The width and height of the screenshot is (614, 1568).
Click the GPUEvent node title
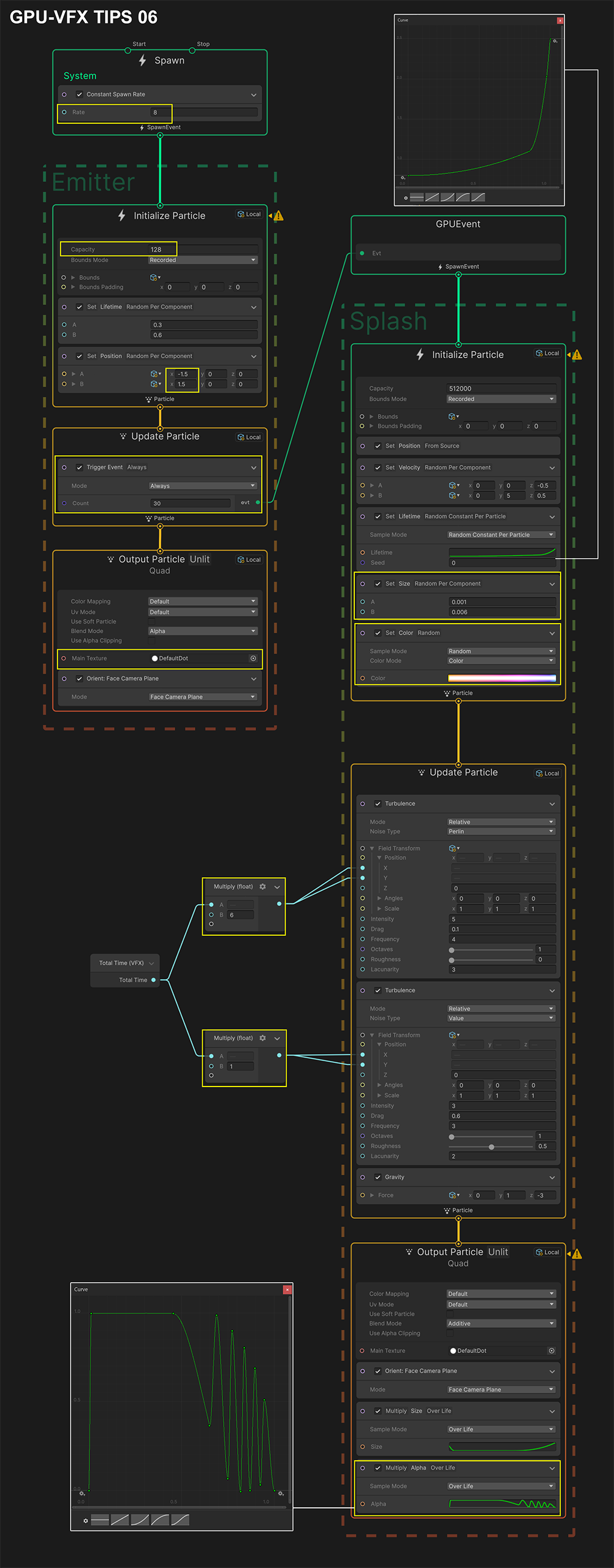[x=458, y=224]
